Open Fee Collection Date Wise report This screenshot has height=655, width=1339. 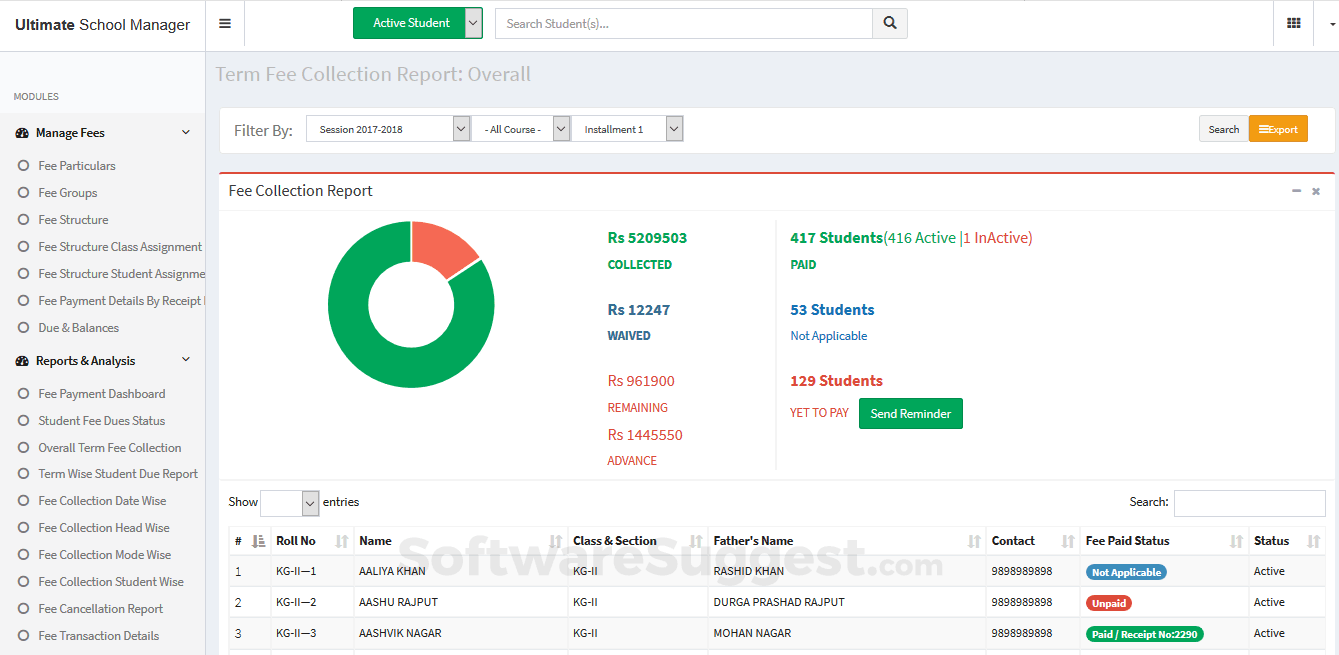click(102, 501)
